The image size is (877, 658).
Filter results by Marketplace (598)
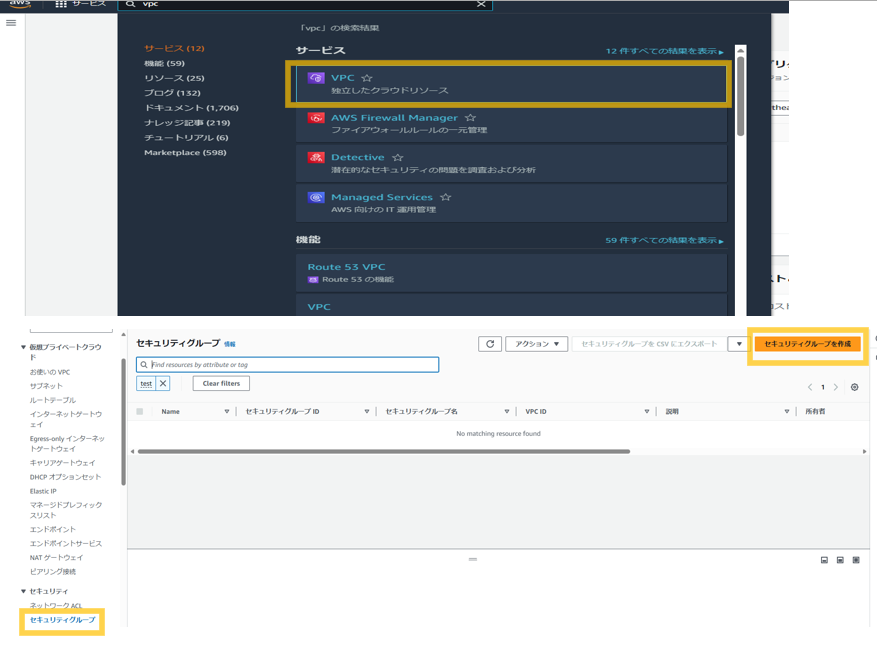(x=185, y=152)
